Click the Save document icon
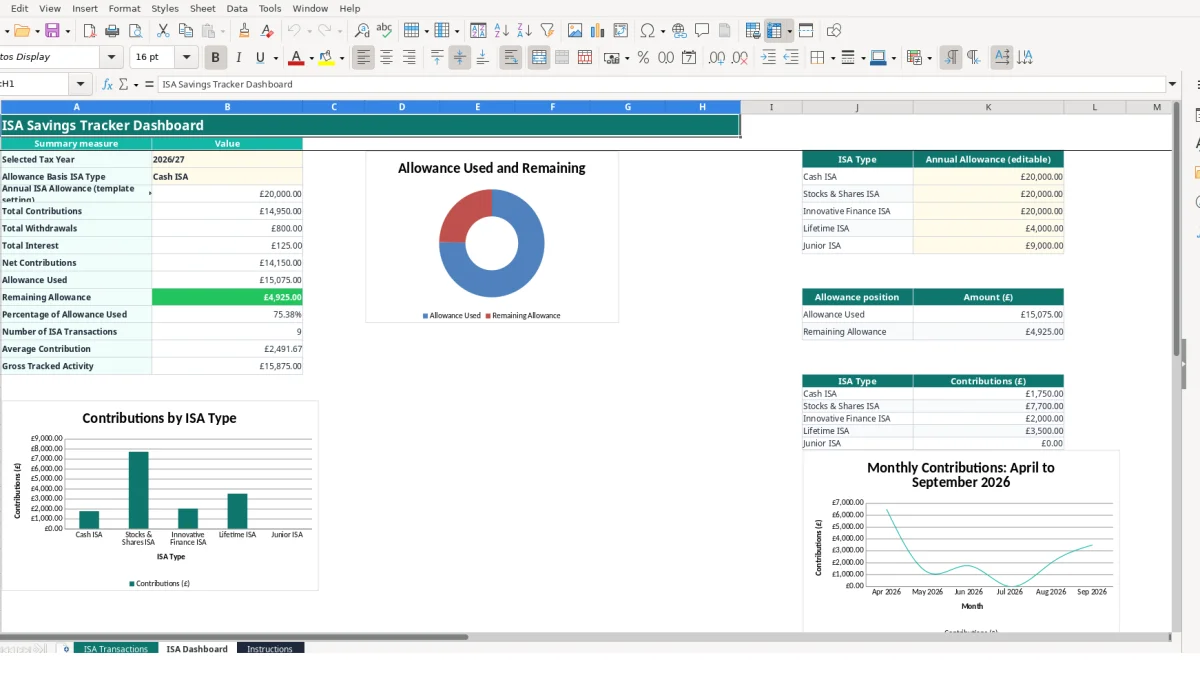 coord(51,31)
